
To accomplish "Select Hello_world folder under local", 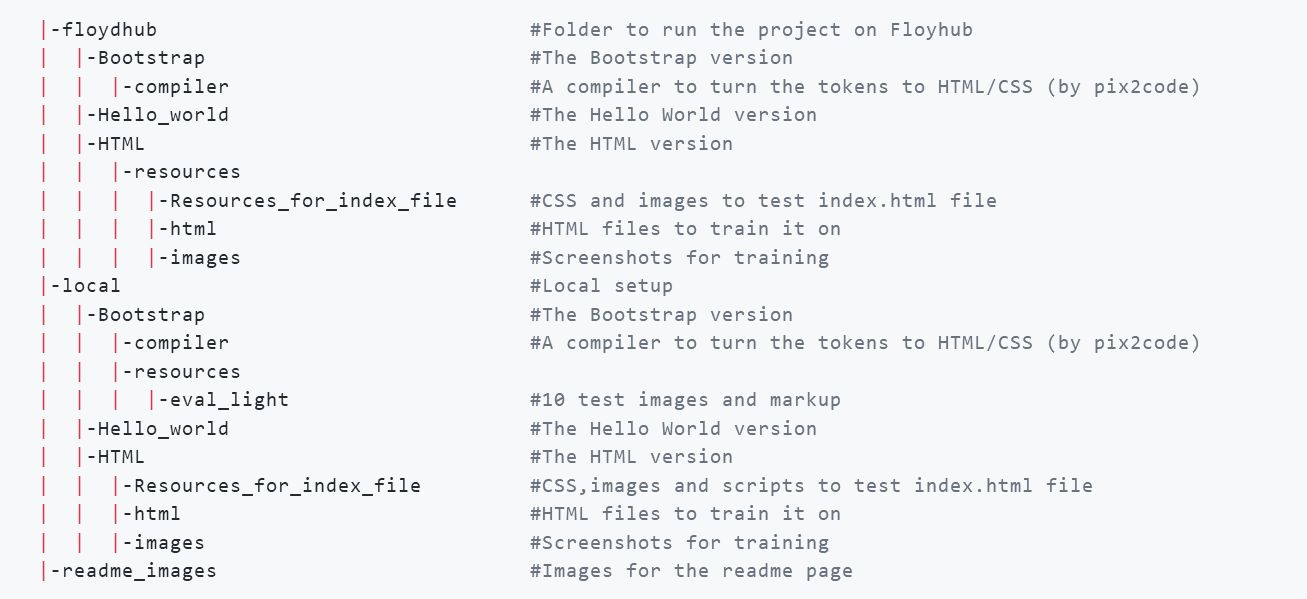I will (x=163, y=429).
